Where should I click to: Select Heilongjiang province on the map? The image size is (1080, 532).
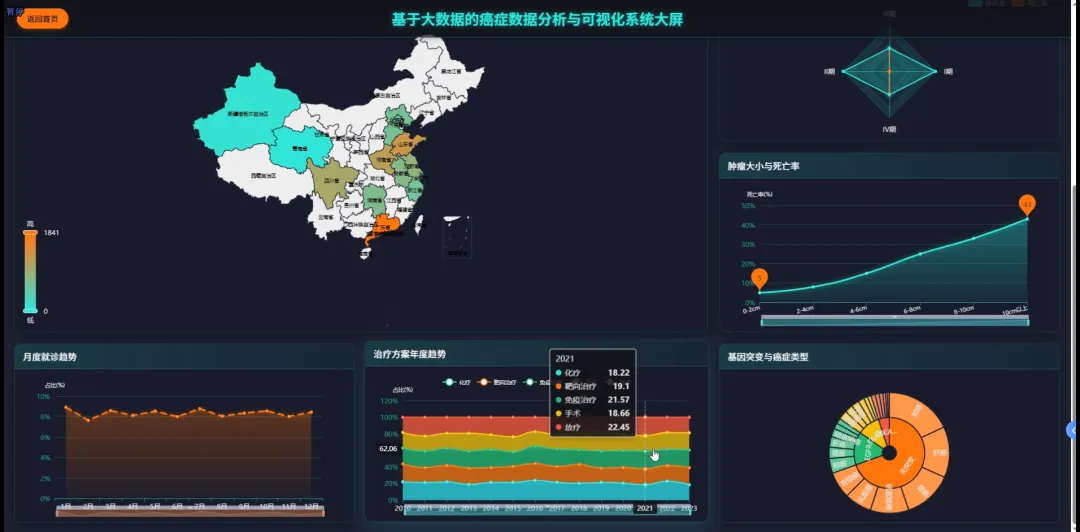pos(451,70)
